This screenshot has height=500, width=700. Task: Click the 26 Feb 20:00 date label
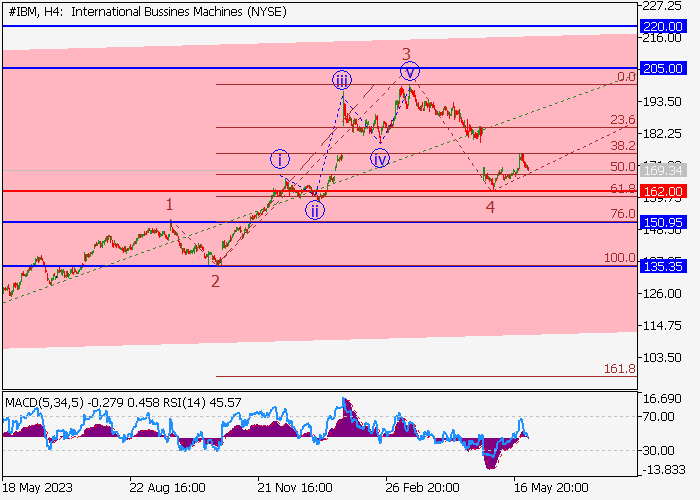pos(422,488)
